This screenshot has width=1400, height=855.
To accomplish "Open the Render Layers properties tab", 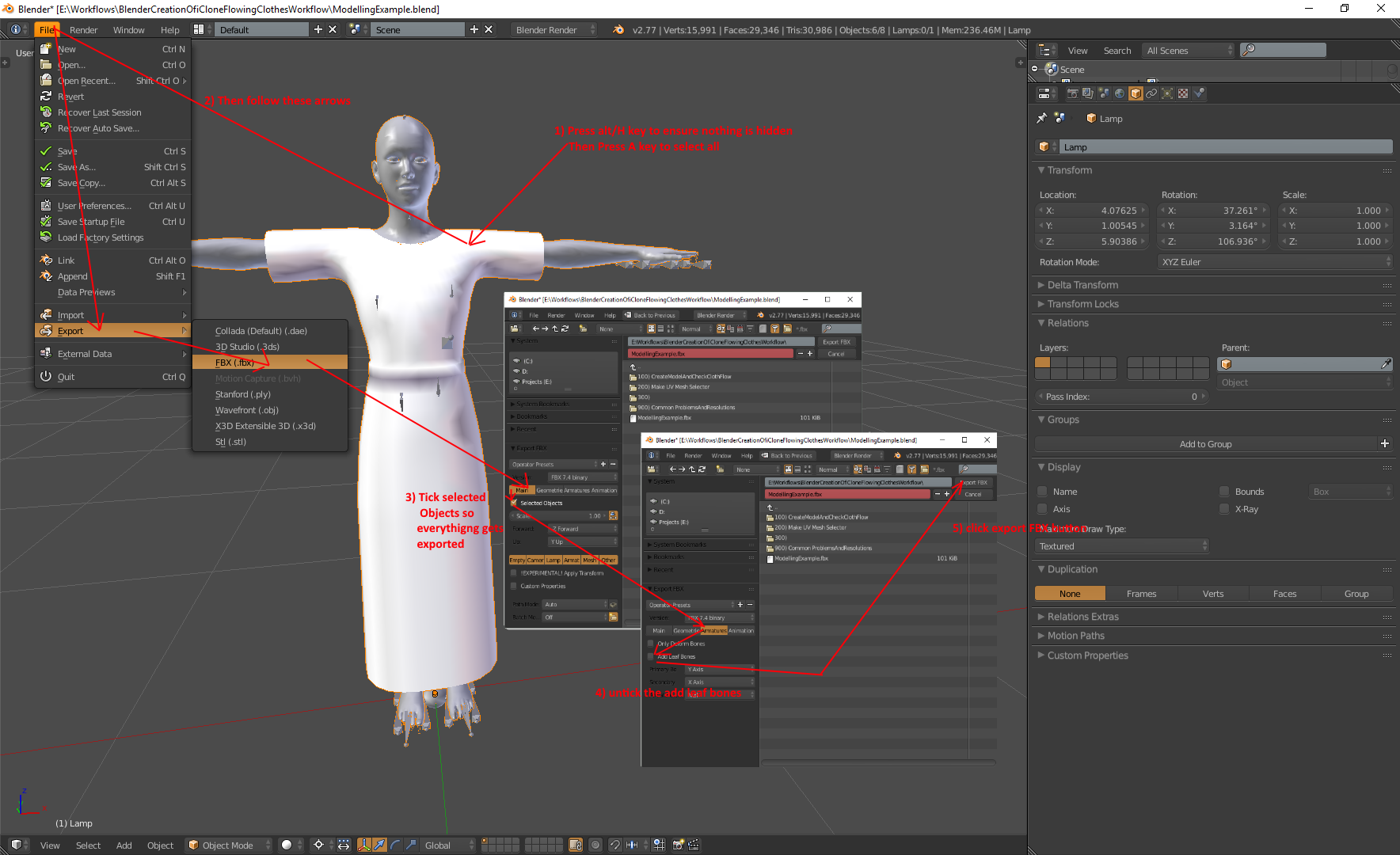I will [1088, 93].
